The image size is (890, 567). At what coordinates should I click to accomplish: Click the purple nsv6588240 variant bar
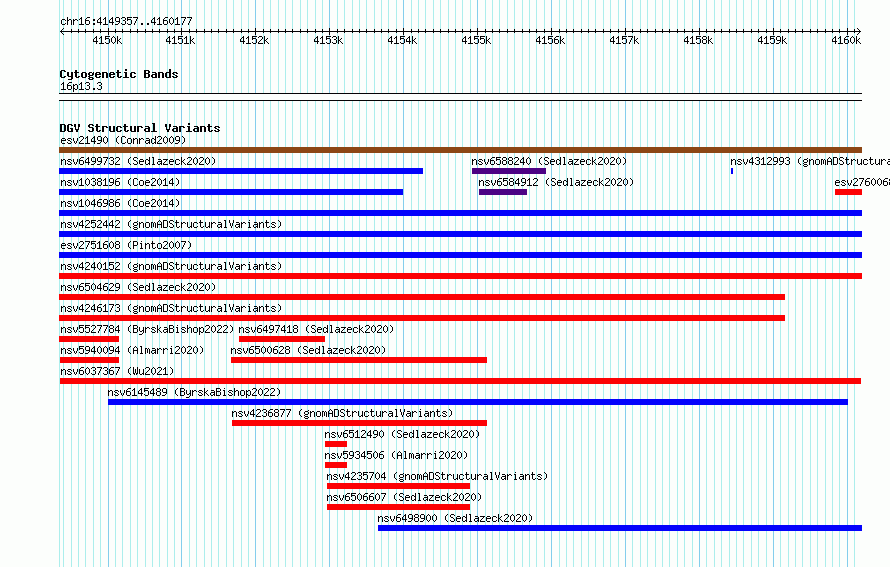(509, 171)
